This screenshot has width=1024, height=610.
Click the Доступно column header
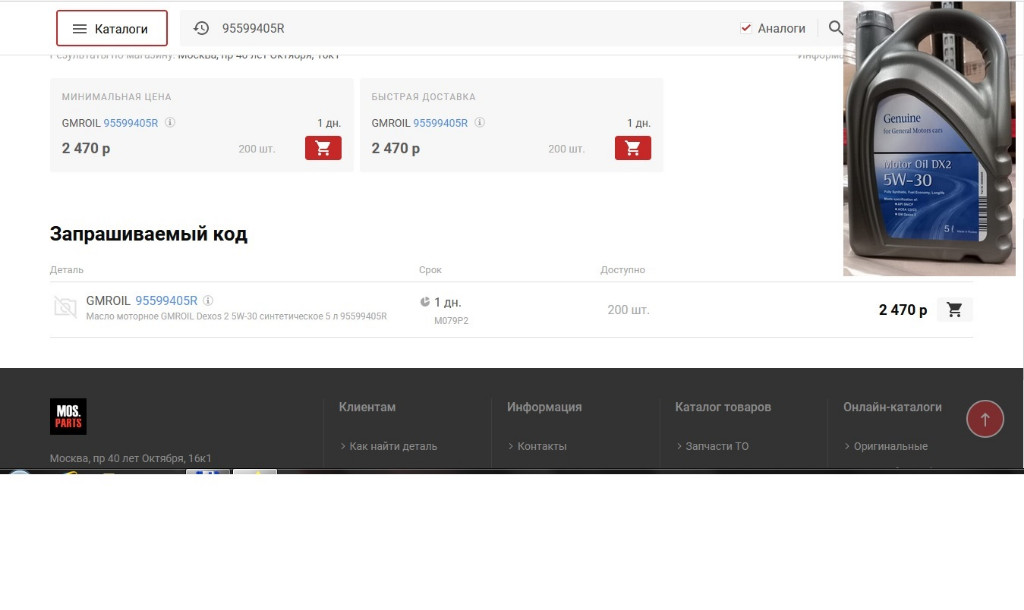point(622,270)
